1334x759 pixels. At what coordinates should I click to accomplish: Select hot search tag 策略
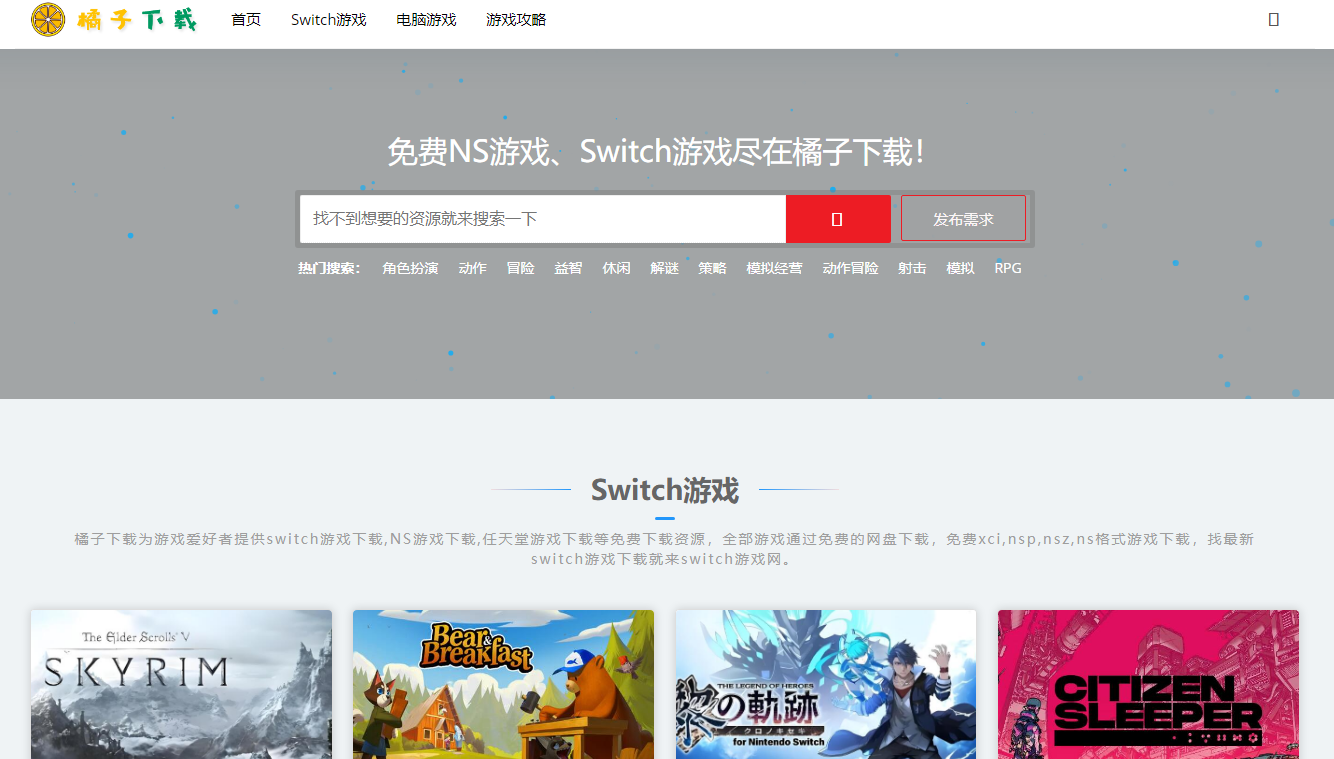point(713,268)
